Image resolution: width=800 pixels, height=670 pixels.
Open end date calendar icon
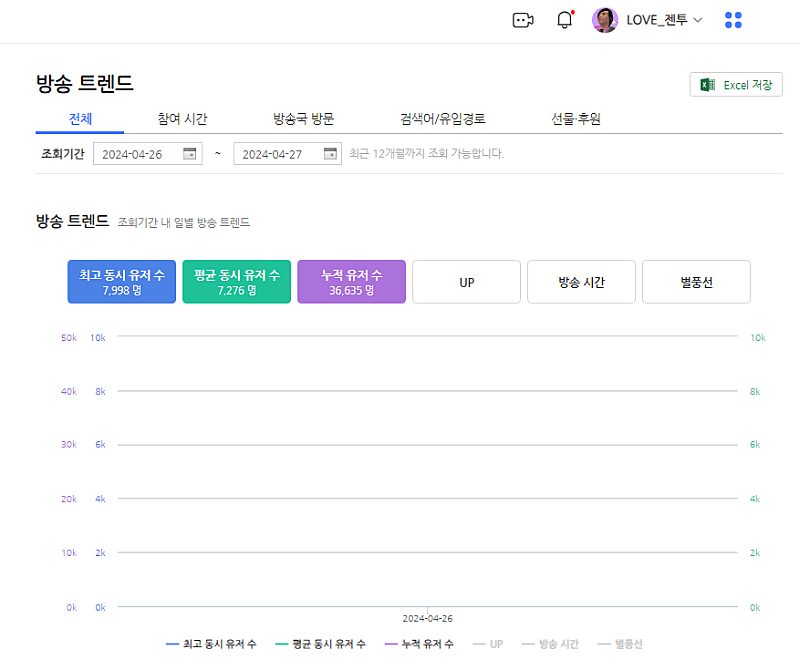click(x=330, y=153)
